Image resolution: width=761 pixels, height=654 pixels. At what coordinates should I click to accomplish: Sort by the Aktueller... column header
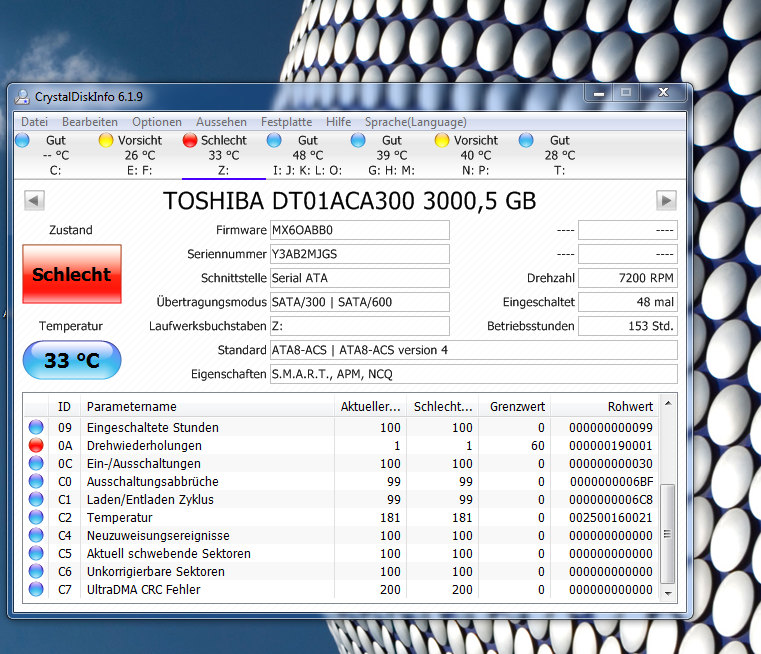coord(370,407)
